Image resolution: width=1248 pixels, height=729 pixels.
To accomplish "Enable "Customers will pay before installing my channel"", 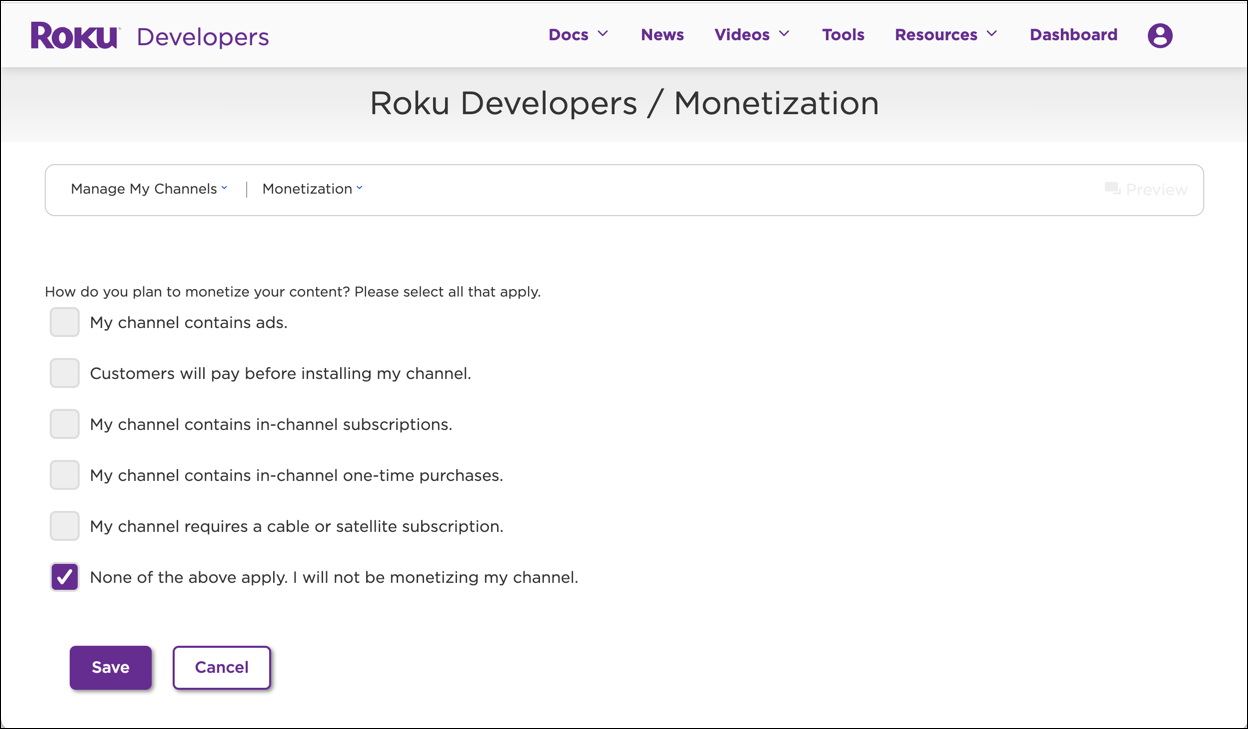I will (64, 373).
